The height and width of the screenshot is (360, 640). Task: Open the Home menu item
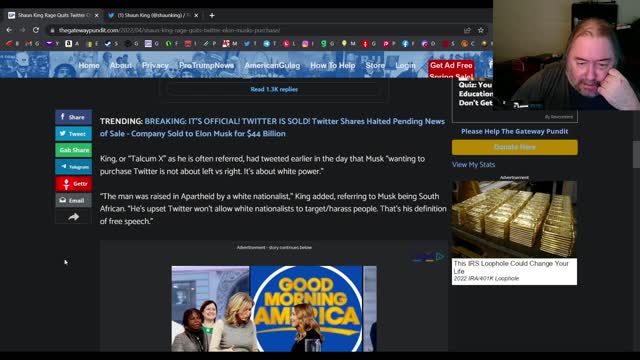point(89,65)
